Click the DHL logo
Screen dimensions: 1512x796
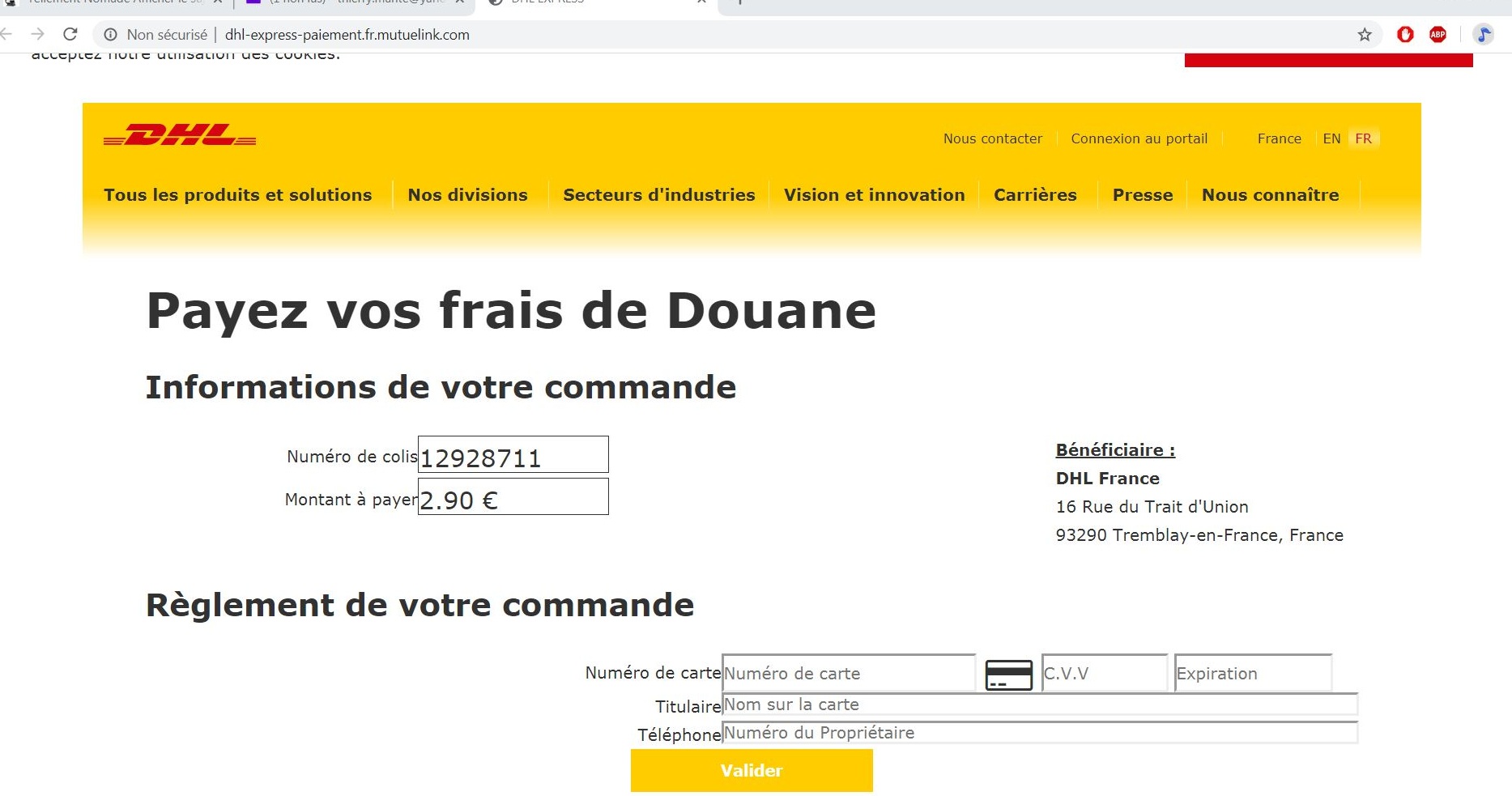click(180, 136)
